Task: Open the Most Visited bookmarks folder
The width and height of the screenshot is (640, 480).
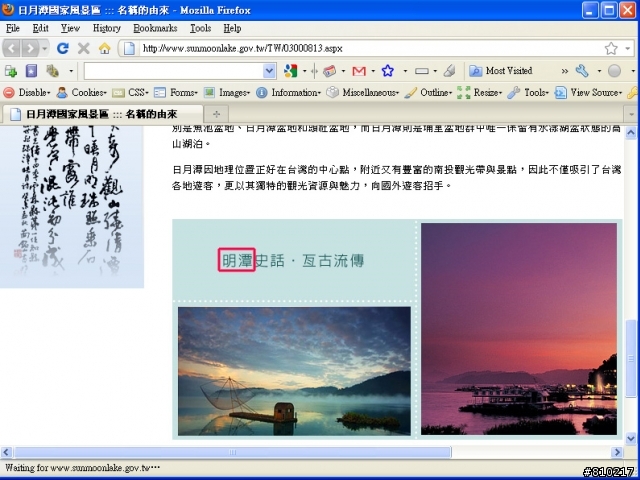Action: [x=500, y=71]
